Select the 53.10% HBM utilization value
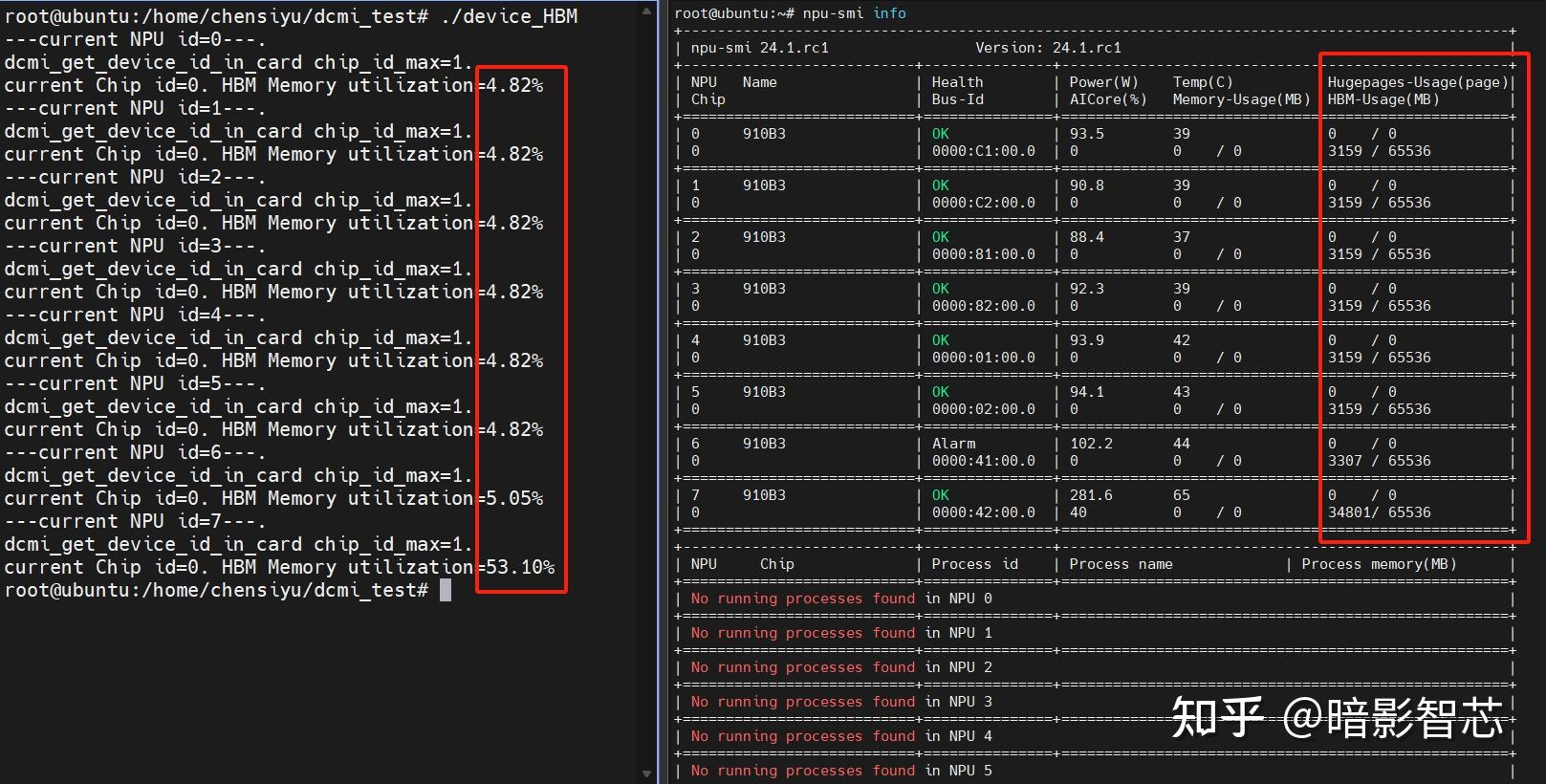The height and width of the screenshot is (784, 1546). coord(520,567)
